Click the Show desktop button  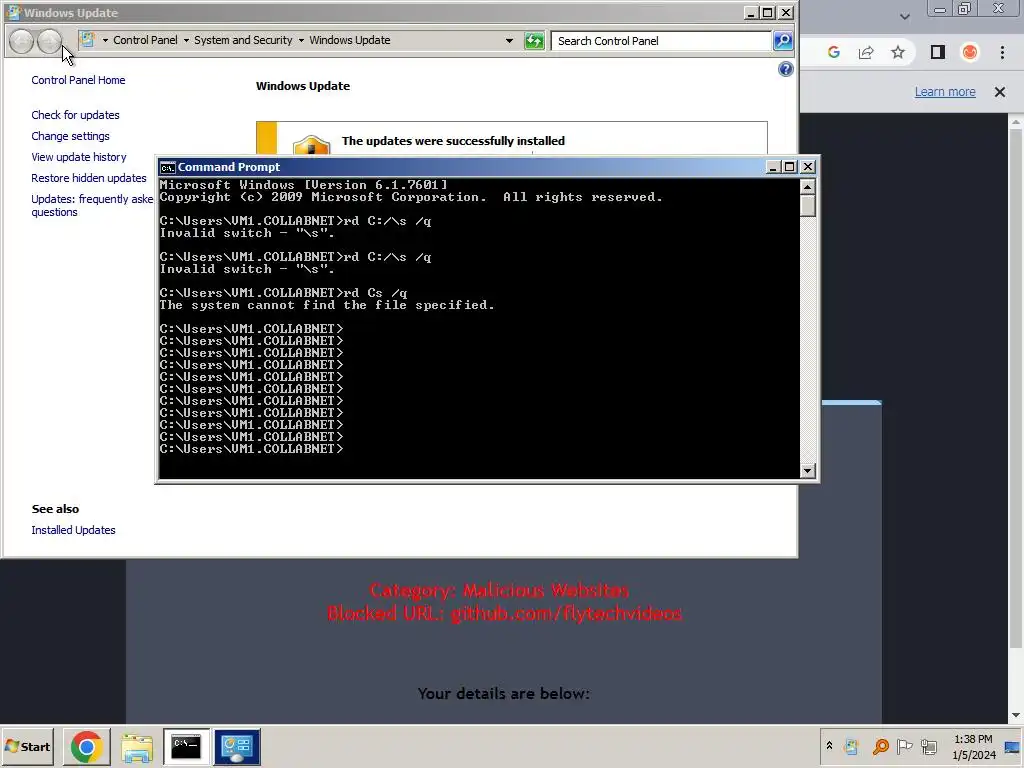pos(1014,746)
